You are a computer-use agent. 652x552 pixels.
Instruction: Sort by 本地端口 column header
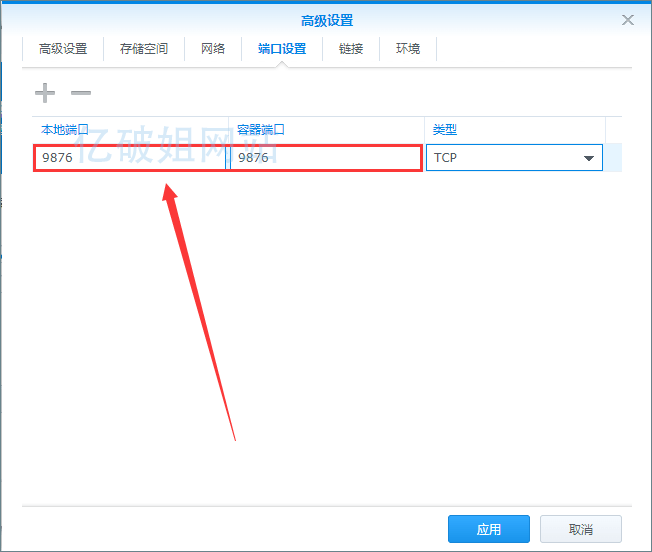pos(130,130)
